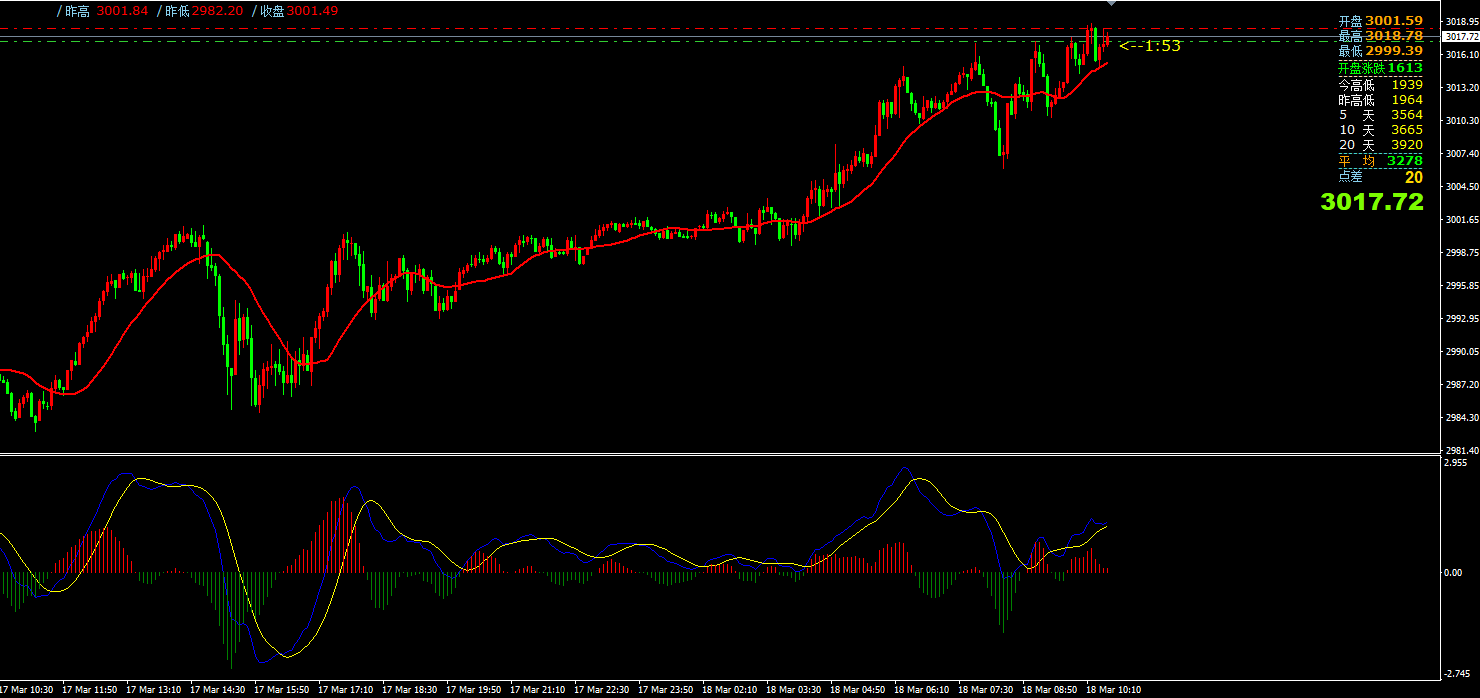Select the 最高 3018.78 high price label
The image size is (1480, 698).
pyautogui.click(x=1380, y=35)
